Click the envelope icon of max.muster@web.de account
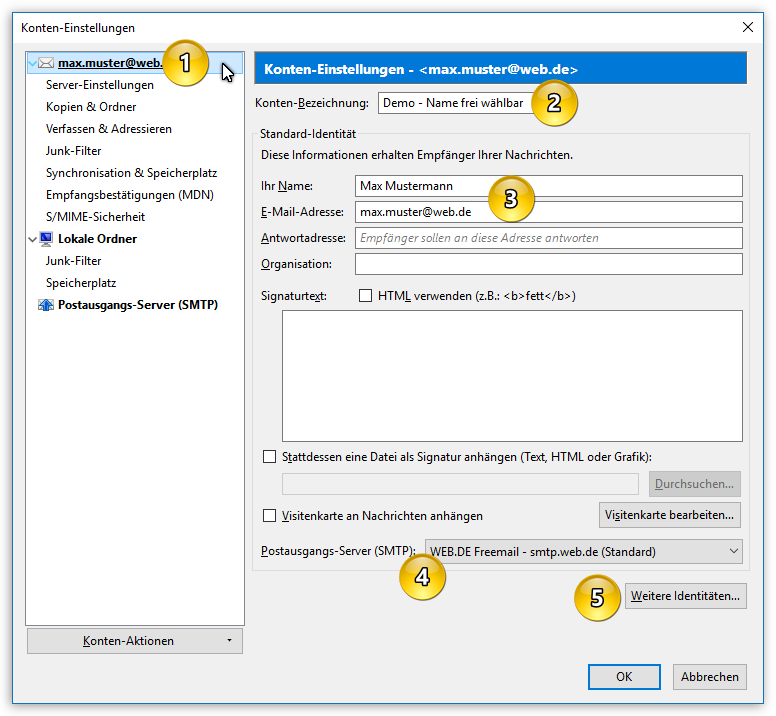This screenshot has width=776, height=716. (x=46, y=63)
